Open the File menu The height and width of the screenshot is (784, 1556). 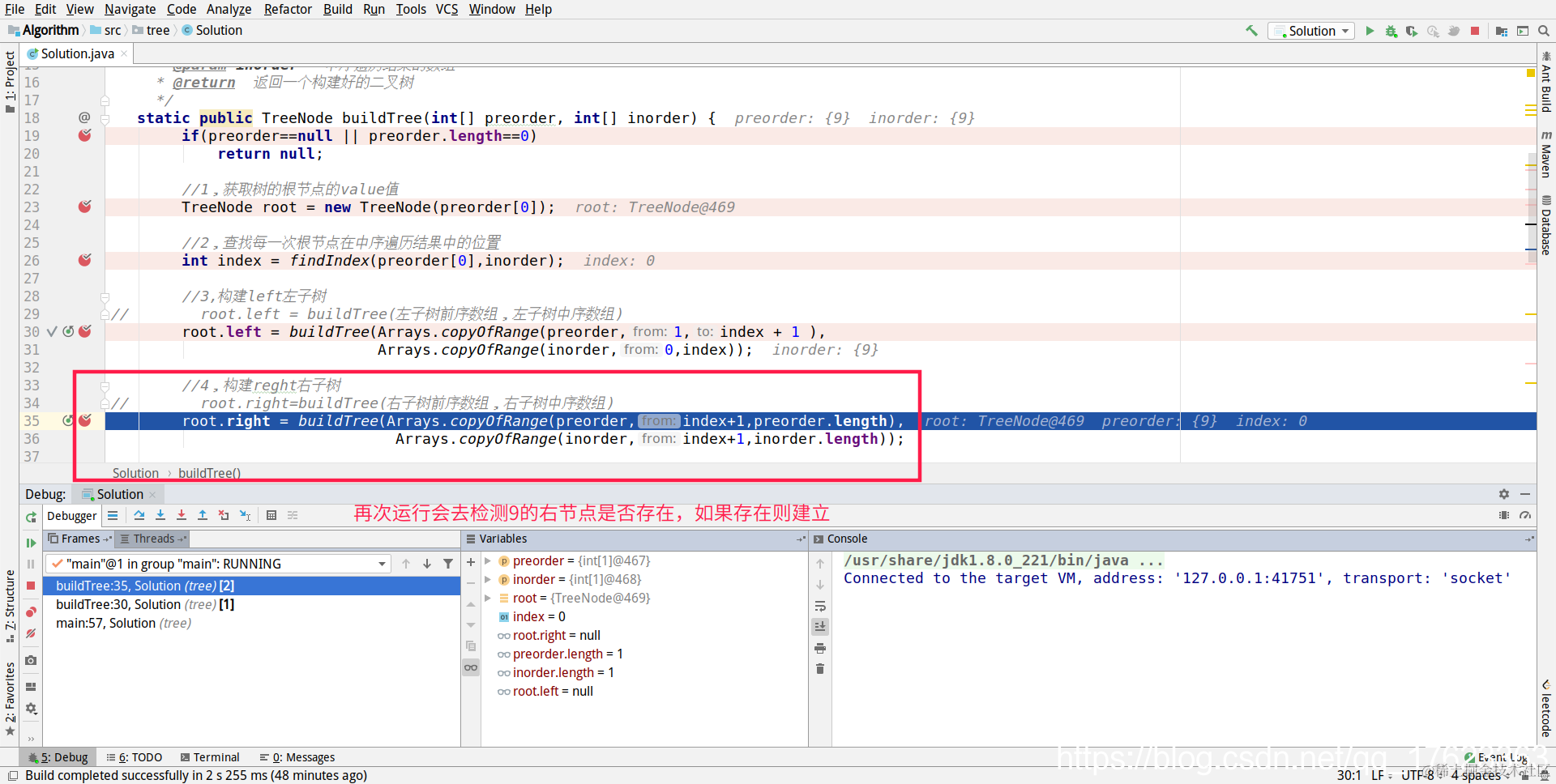[x=15, y=9]
